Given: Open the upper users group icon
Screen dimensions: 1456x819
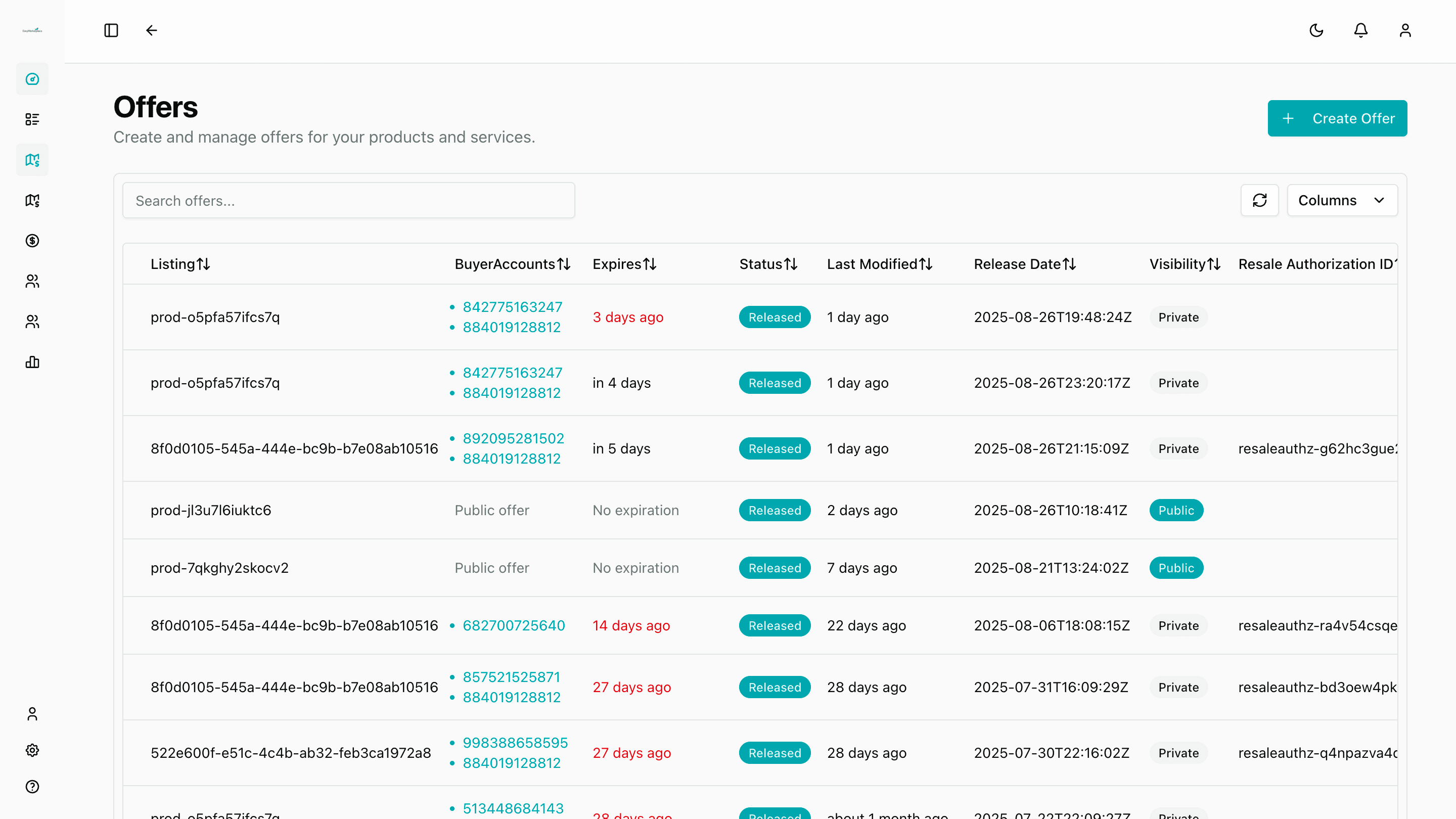Looking at the screenshot, I should click(x=32, y=281).
